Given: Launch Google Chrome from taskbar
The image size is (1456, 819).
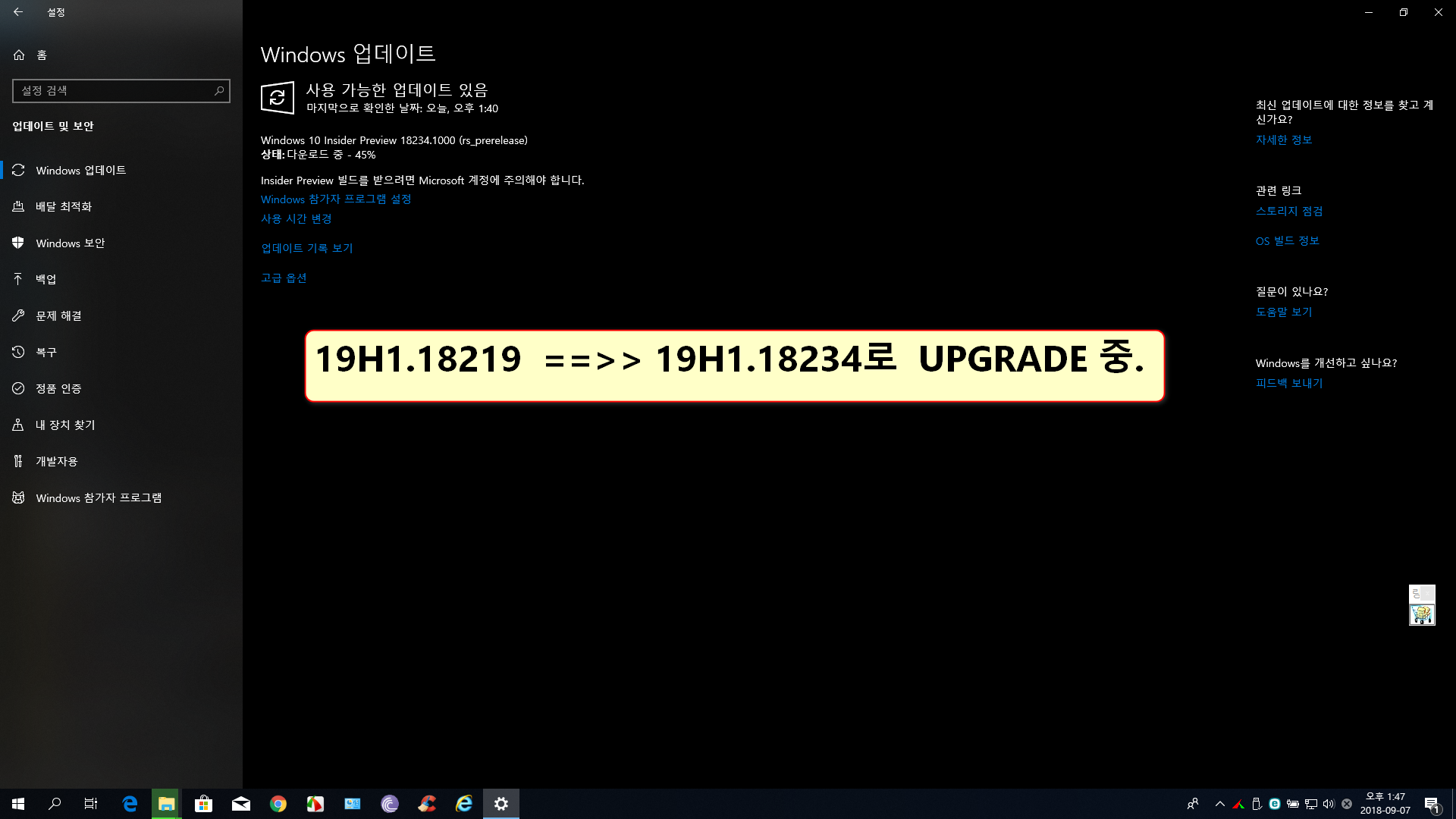Looking at the screenshot, I should (278, 804).
